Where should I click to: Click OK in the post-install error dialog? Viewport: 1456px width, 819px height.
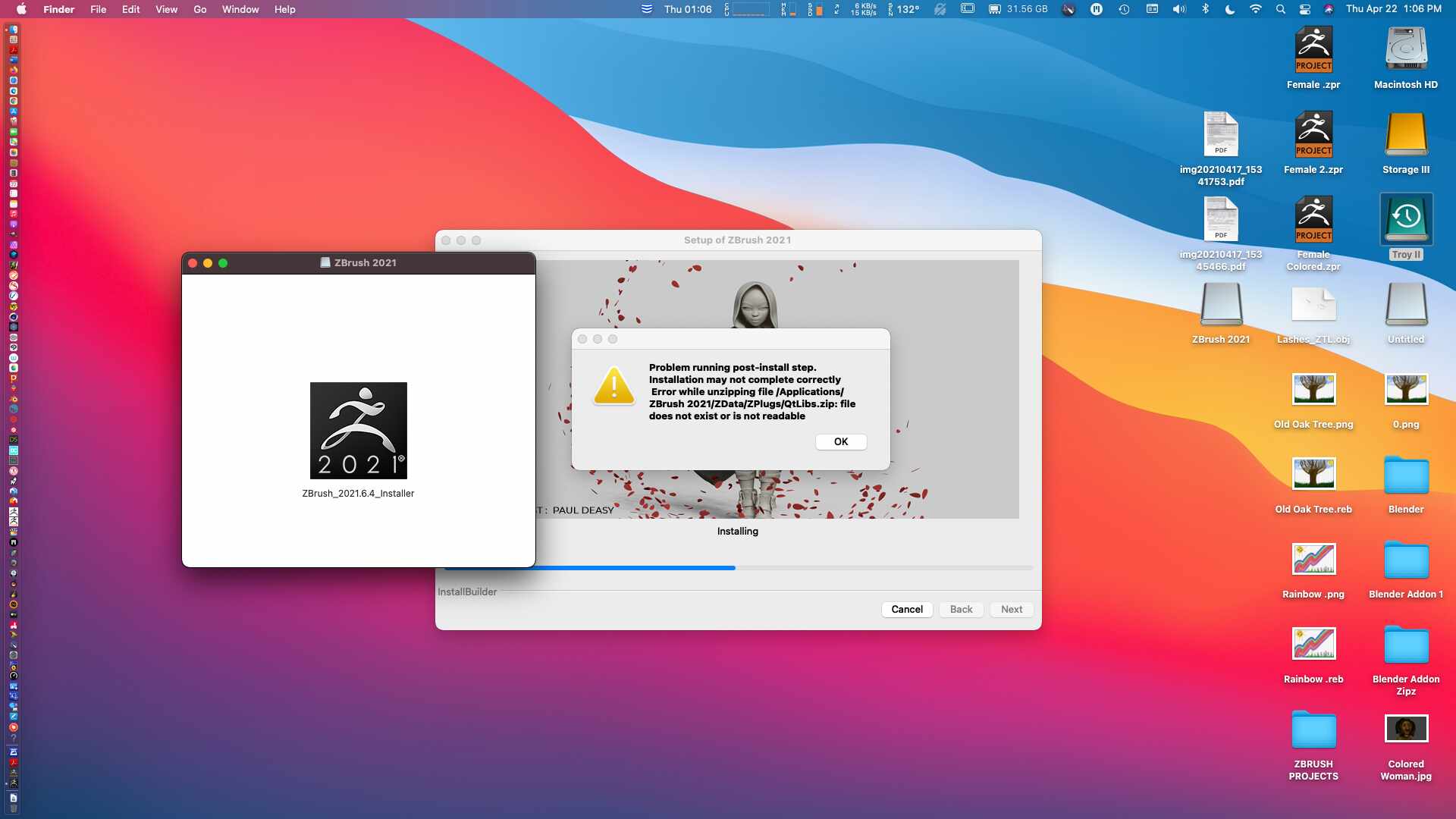tap(841, 441)
